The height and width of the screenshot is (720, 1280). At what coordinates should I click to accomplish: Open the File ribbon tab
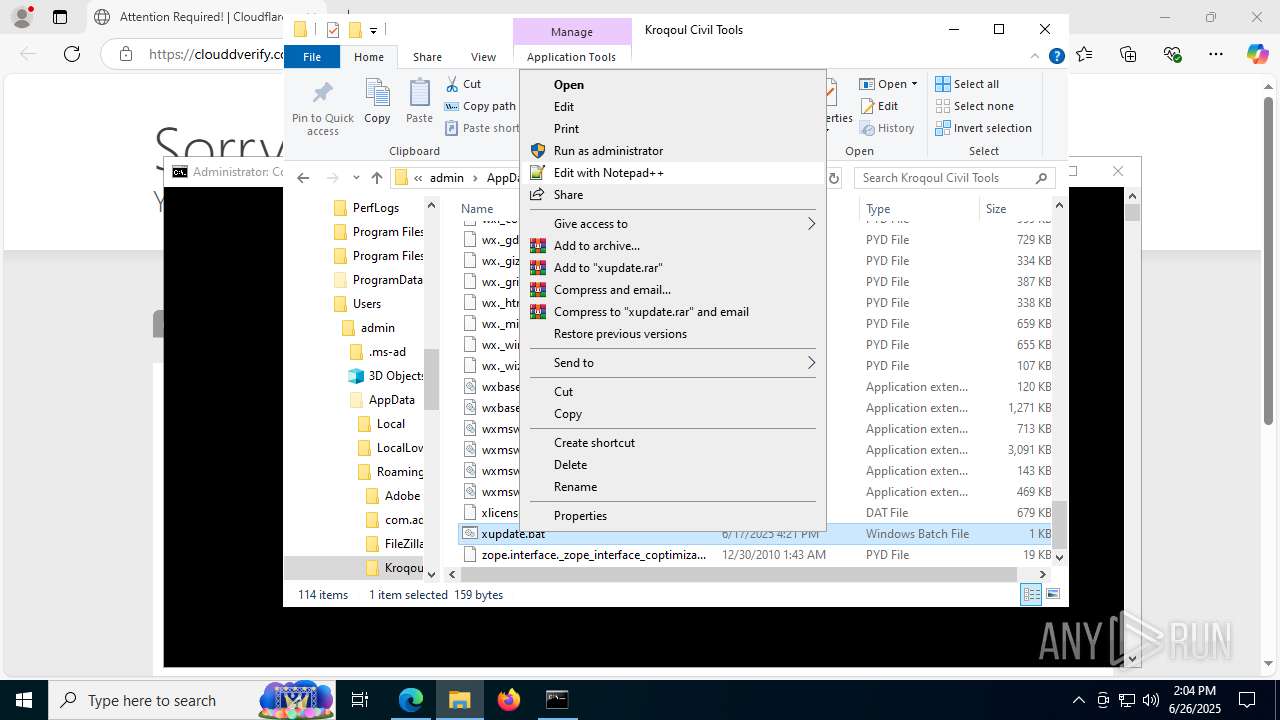point(312,57)
